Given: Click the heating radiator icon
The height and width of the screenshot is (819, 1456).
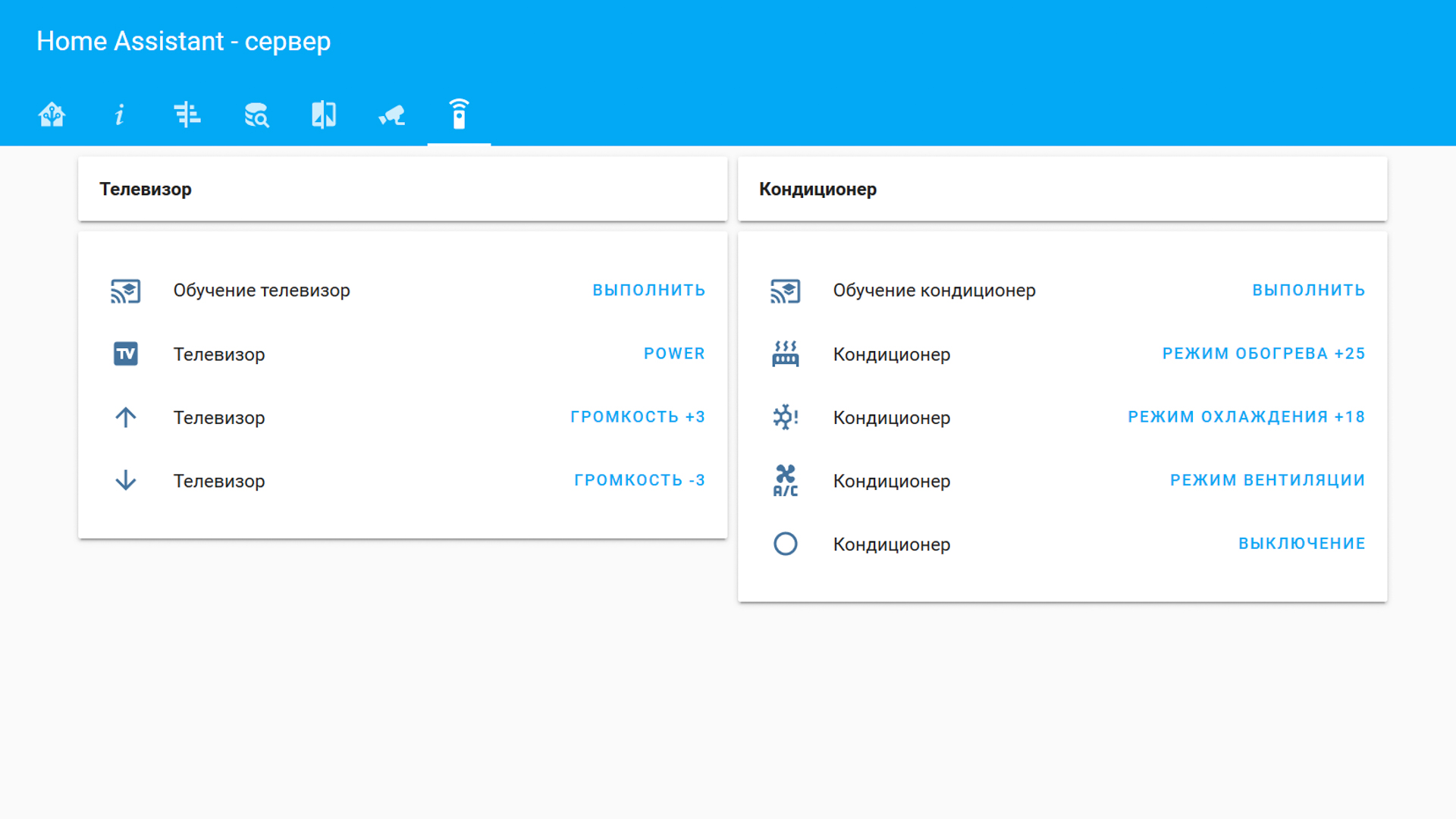Looking at the screenshot, I should [785, 354].
